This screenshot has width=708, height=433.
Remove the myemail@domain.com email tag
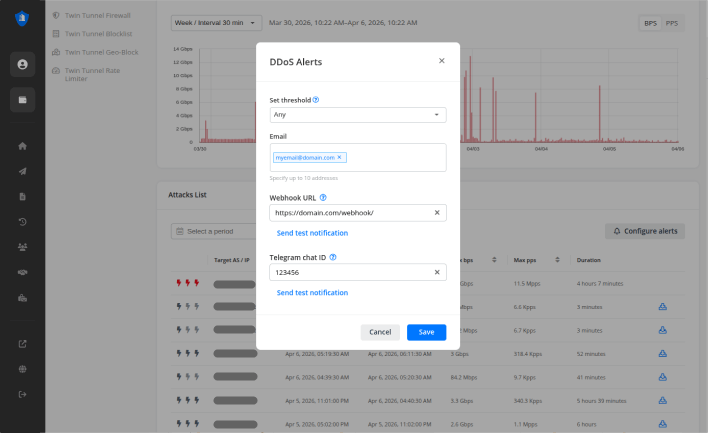click(x=340, y=157)
